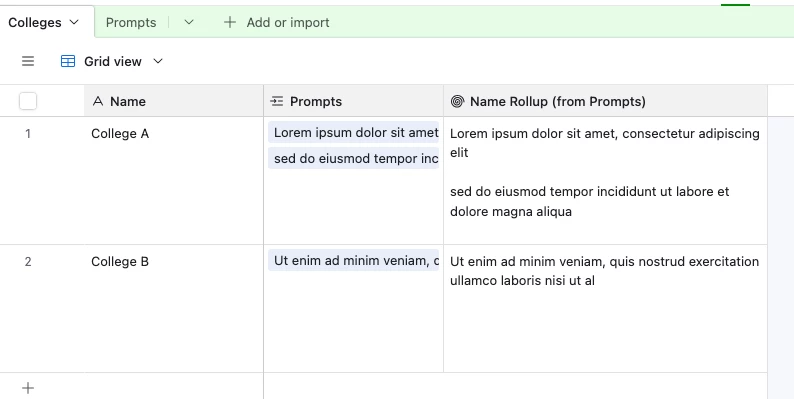Expand the Colleges tab dropdown chevron
This screenshot has width=794, height=399.
tap(74, 22)
